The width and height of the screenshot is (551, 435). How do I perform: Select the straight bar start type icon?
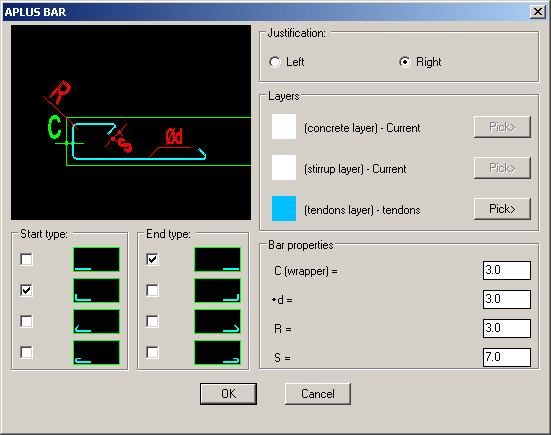(96, 259)
